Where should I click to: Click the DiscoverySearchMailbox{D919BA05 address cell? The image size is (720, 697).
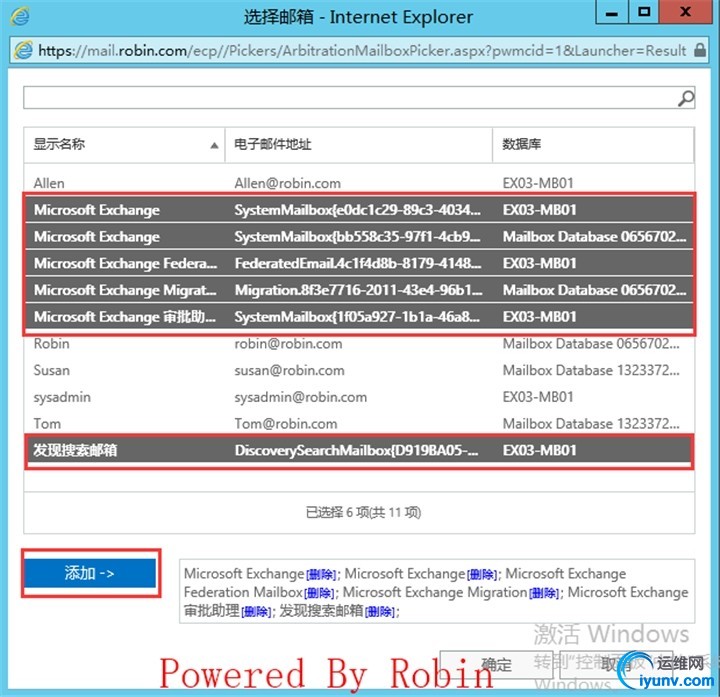coord(356,450)
